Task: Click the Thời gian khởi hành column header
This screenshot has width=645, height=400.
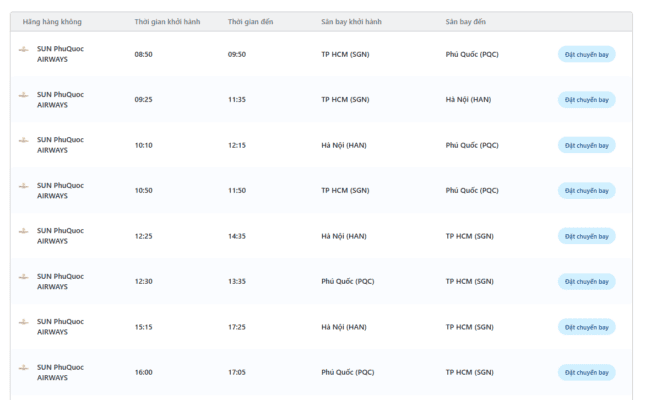Action: pos(167,21)
